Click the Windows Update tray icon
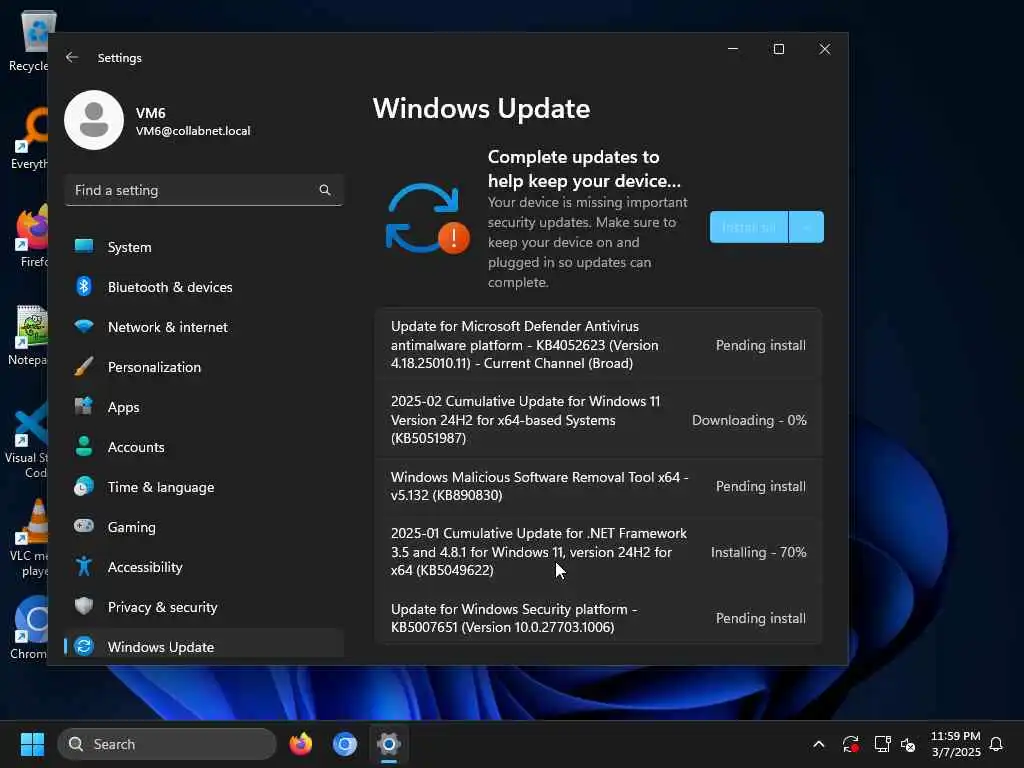Viewport: 1024px width, 768px height. [x=850, y=744]
